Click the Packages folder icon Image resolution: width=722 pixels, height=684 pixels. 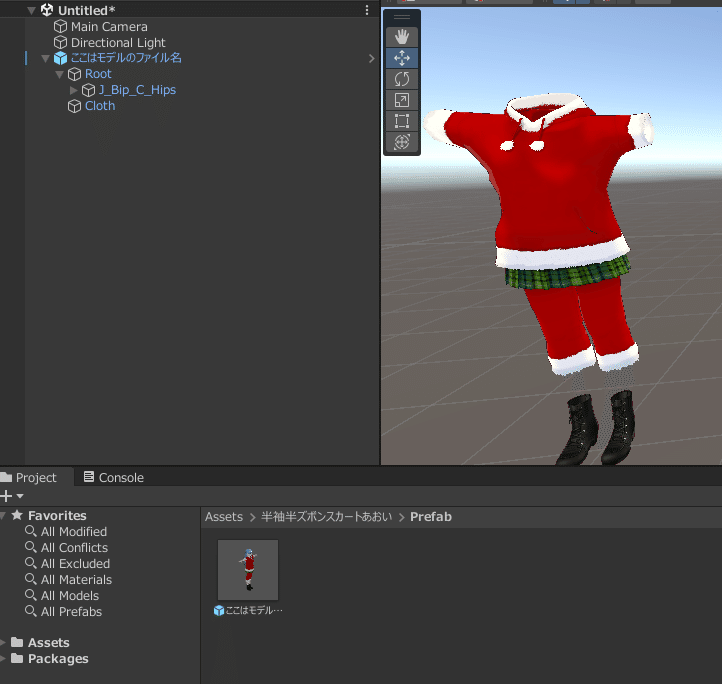pyautogui.click(x=17, y=658)
